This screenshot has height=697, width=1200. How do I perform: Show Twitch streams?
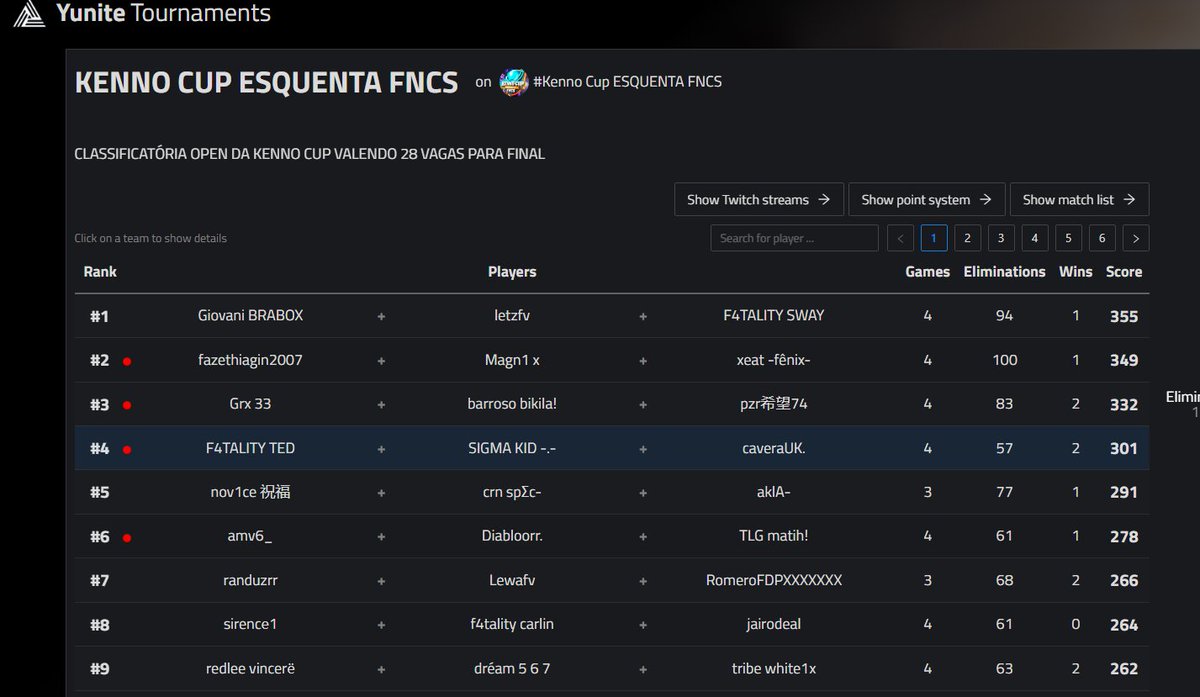coord(759,199)
